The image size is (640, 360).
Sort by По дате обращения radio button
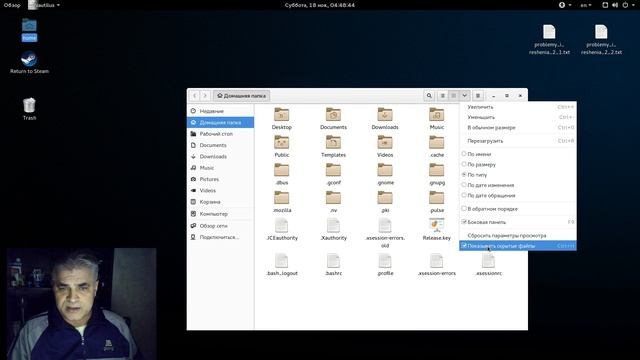click(x=464, y=195)
